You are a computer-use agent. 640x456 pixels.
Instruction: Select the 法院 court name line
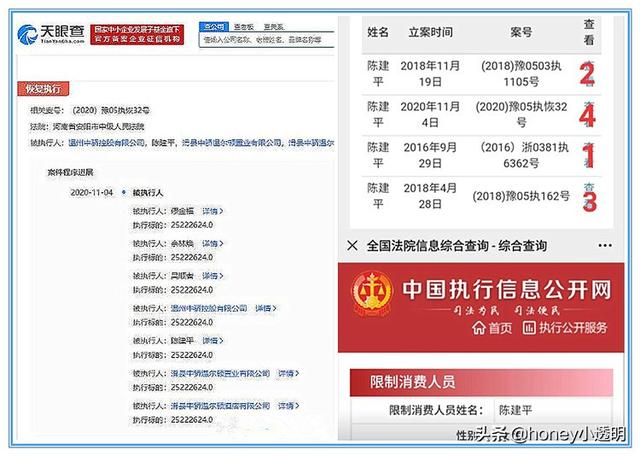(87, 127)
